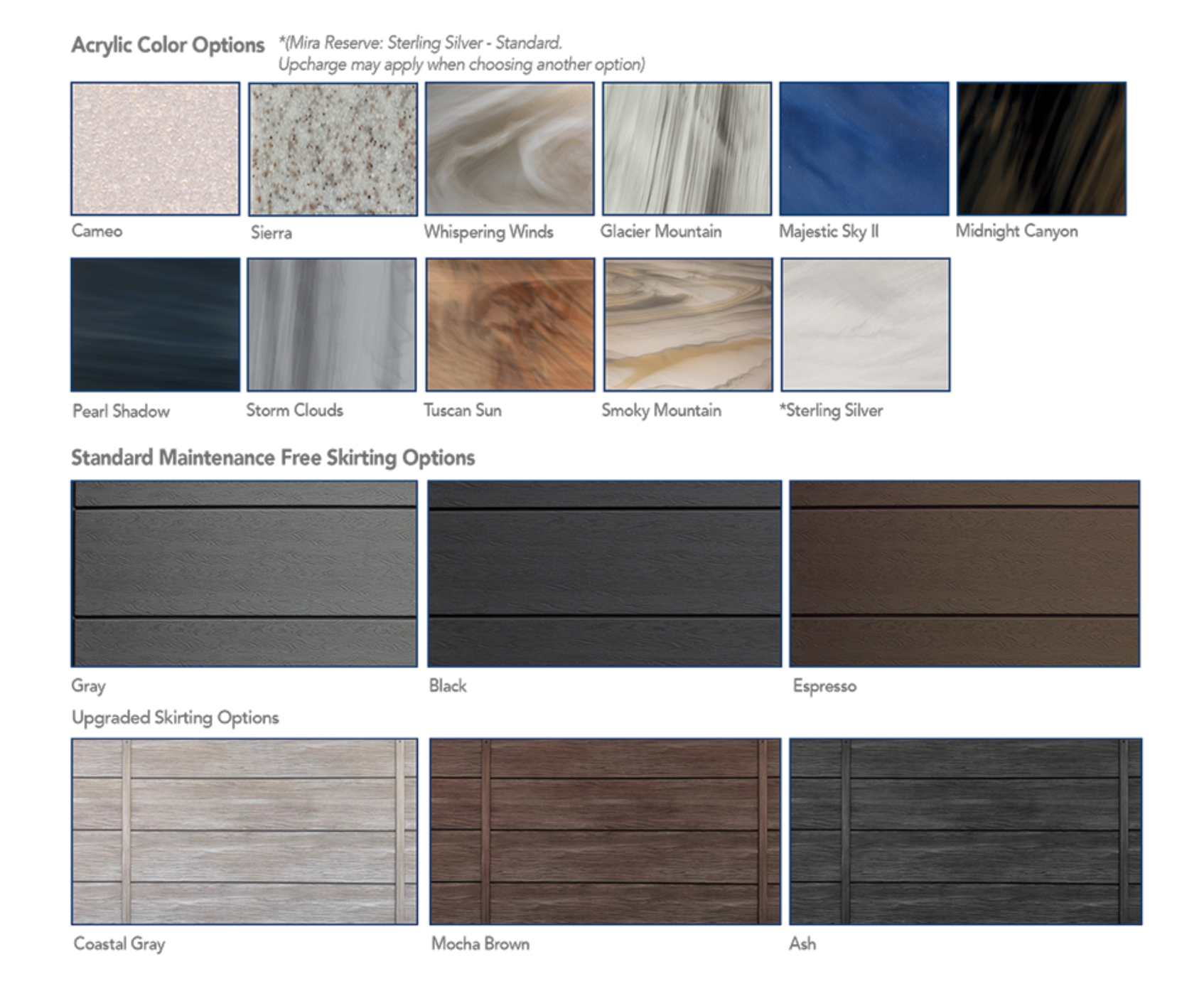Screen dimensions: 1204x1001
Task: Pick the Whispering Winds acrylic swatch
Action: tap(509, 149)
